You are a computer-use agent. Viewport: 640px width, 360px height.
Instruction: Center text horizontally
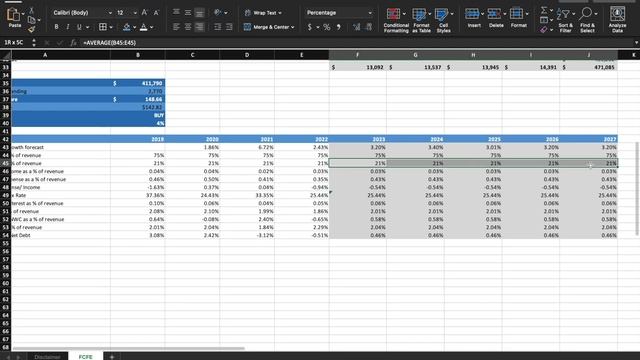(x=188, y=27)
